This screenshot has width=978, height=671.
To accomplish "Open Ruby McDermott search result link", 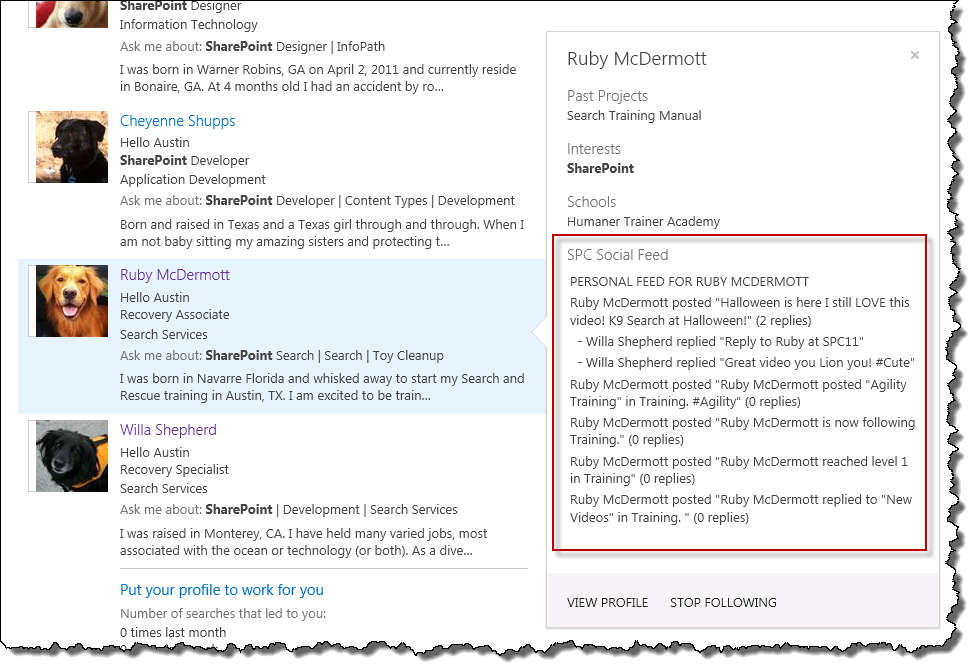I will point(175,275).
